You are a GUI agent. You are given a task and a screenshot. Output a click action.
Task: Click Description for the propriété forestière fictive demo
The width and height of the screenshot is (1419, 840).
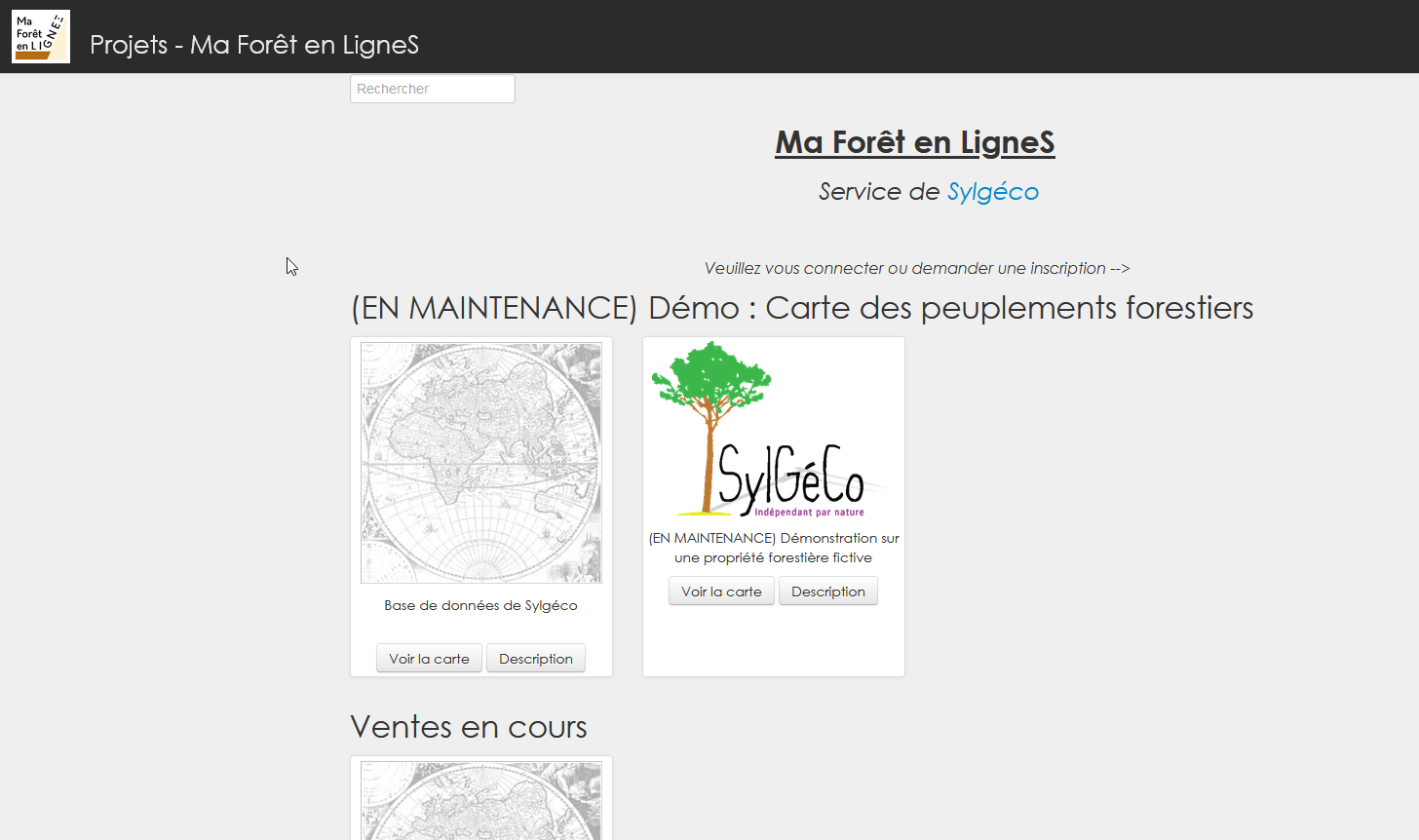828,592
